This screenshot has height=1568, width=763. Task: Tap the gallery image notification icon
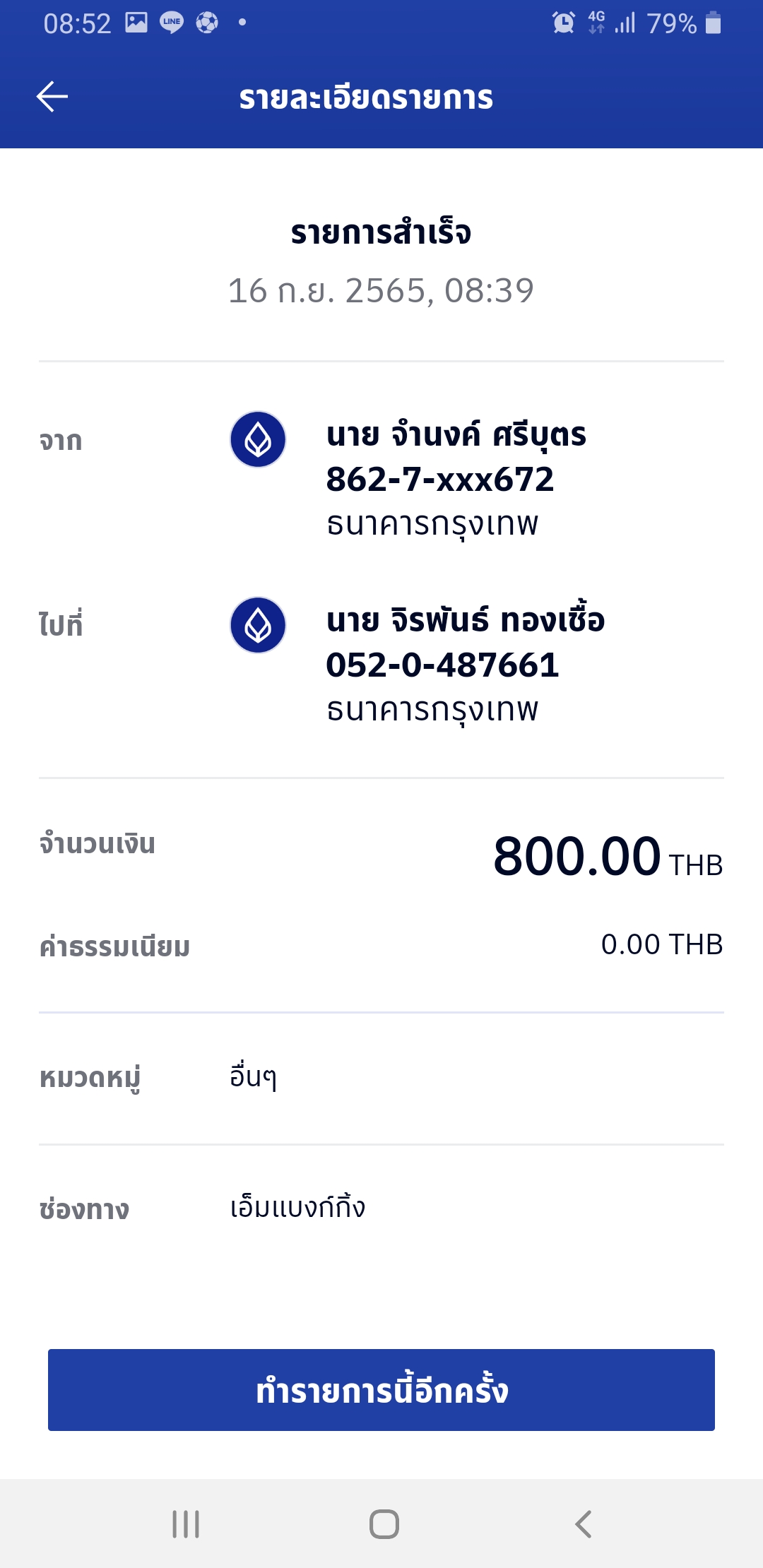point(136,23)
